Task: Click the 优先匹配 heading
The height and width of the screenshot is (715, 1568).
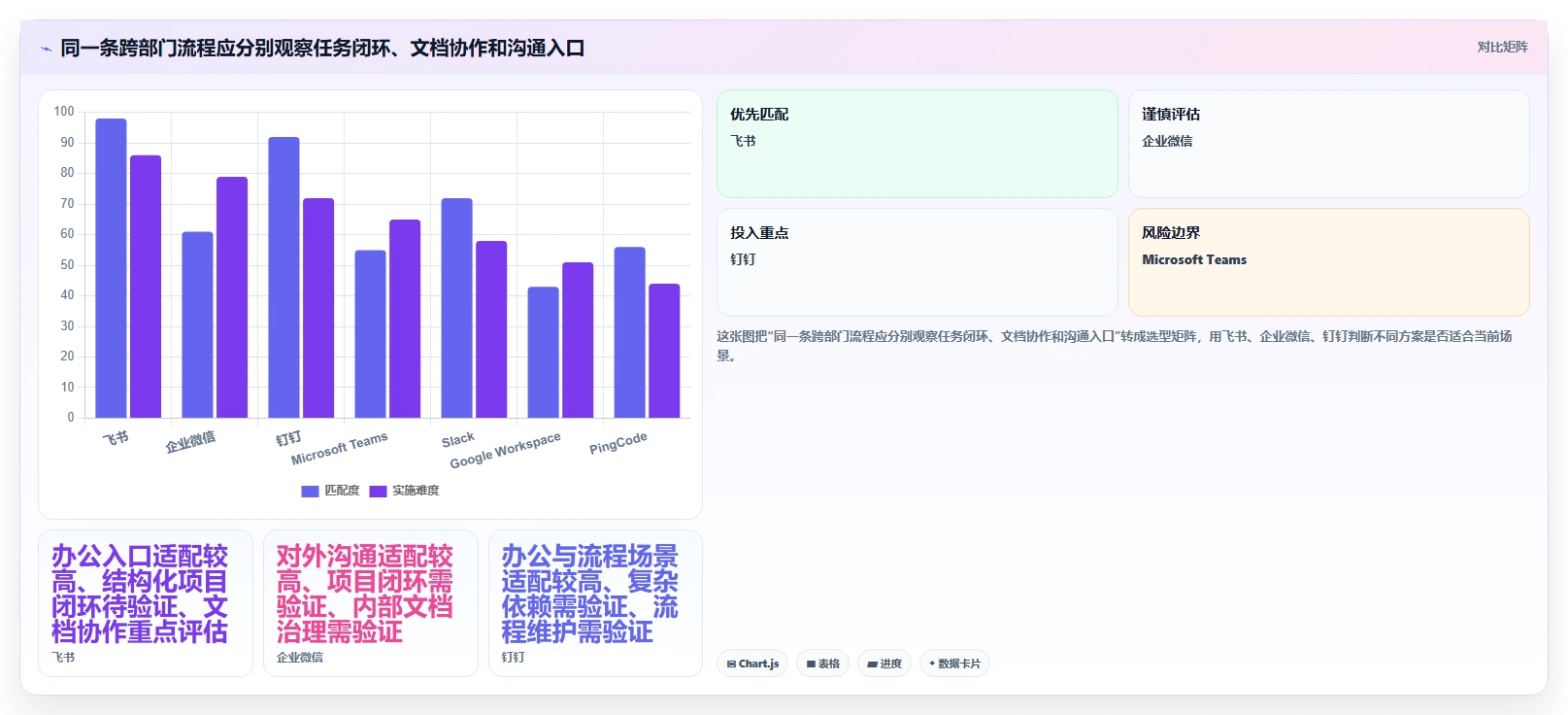Action: click(759, 115)
